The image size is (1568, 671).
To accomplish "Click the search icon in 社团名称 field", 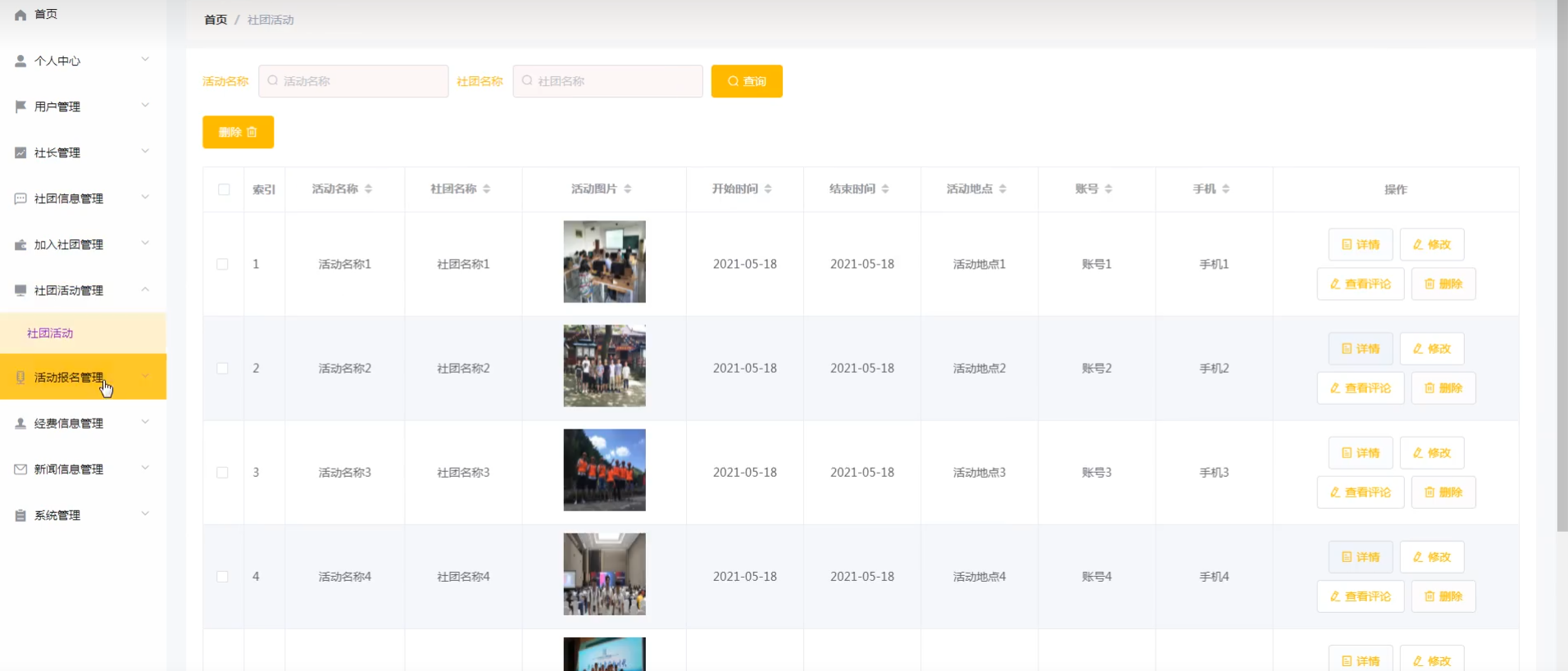I will pos(527,80).
